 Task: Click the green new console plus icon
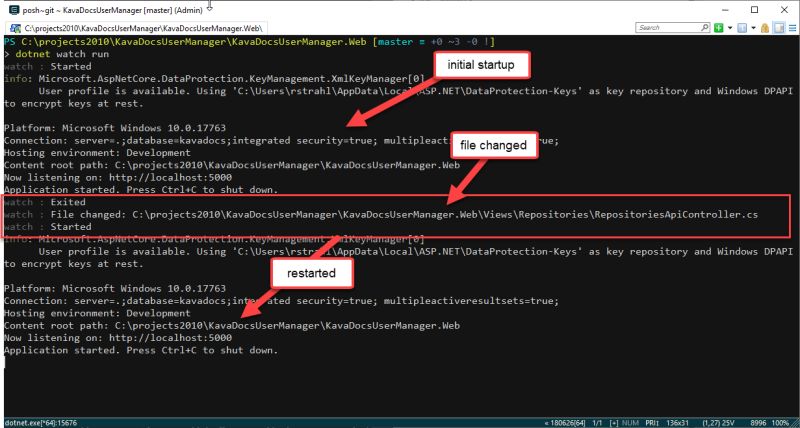tap(718, 28)
